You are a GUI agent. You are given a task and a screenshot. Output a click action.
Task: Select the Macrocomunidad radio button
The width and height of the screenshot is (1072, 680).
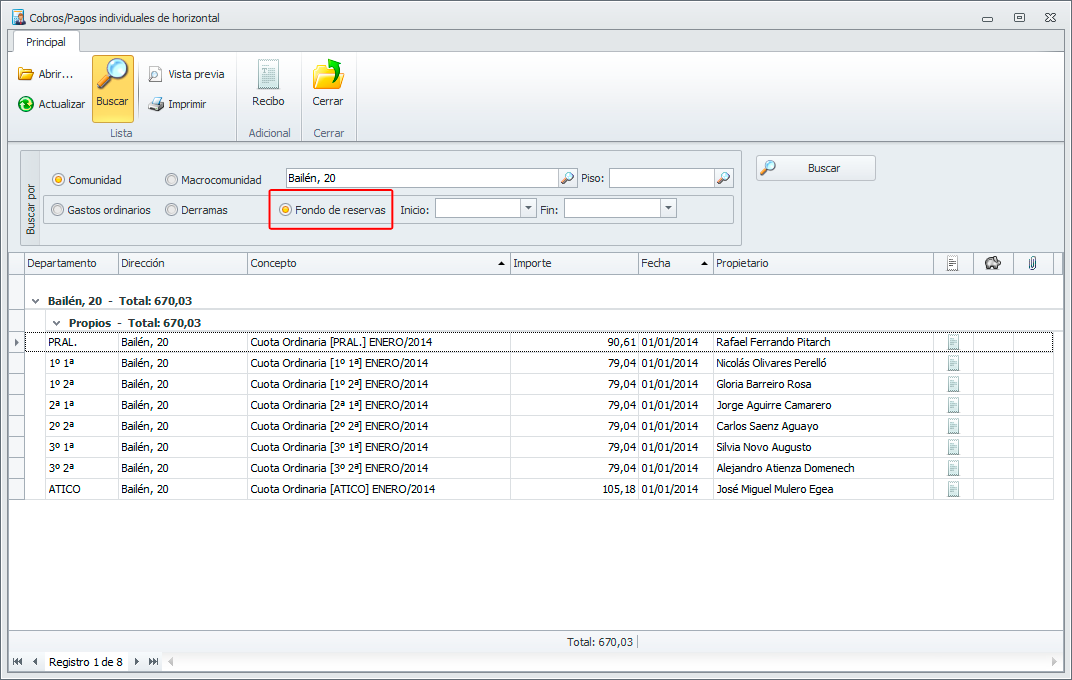click(172, 180)
